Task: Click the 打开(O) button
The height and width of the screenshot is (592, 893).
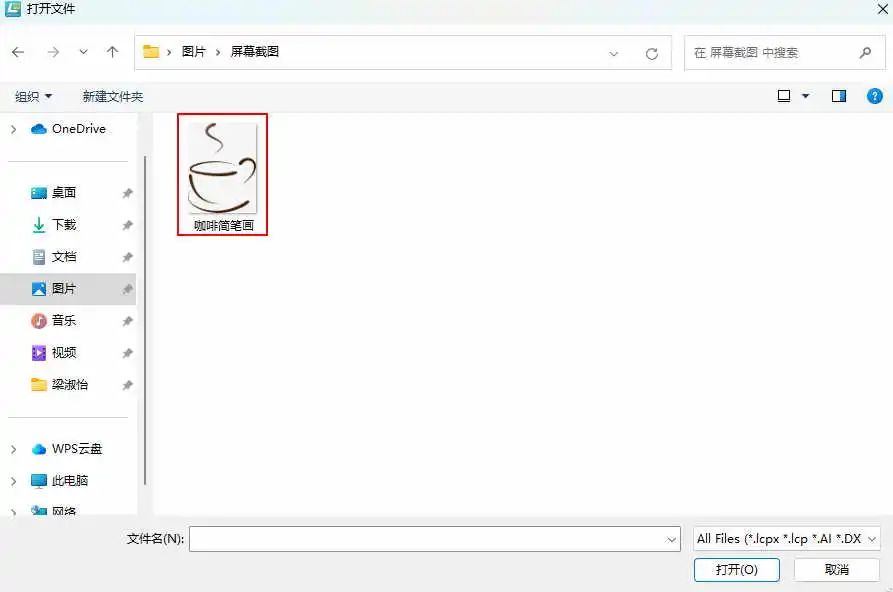Action: click(x=736, y=569)
